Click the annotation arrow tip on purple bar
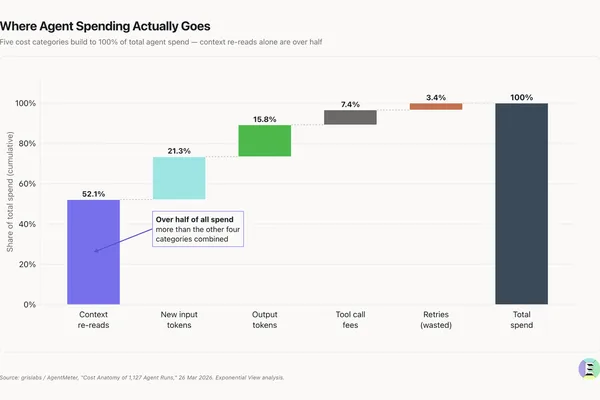 pyautogui.click(x=96, y=251)
